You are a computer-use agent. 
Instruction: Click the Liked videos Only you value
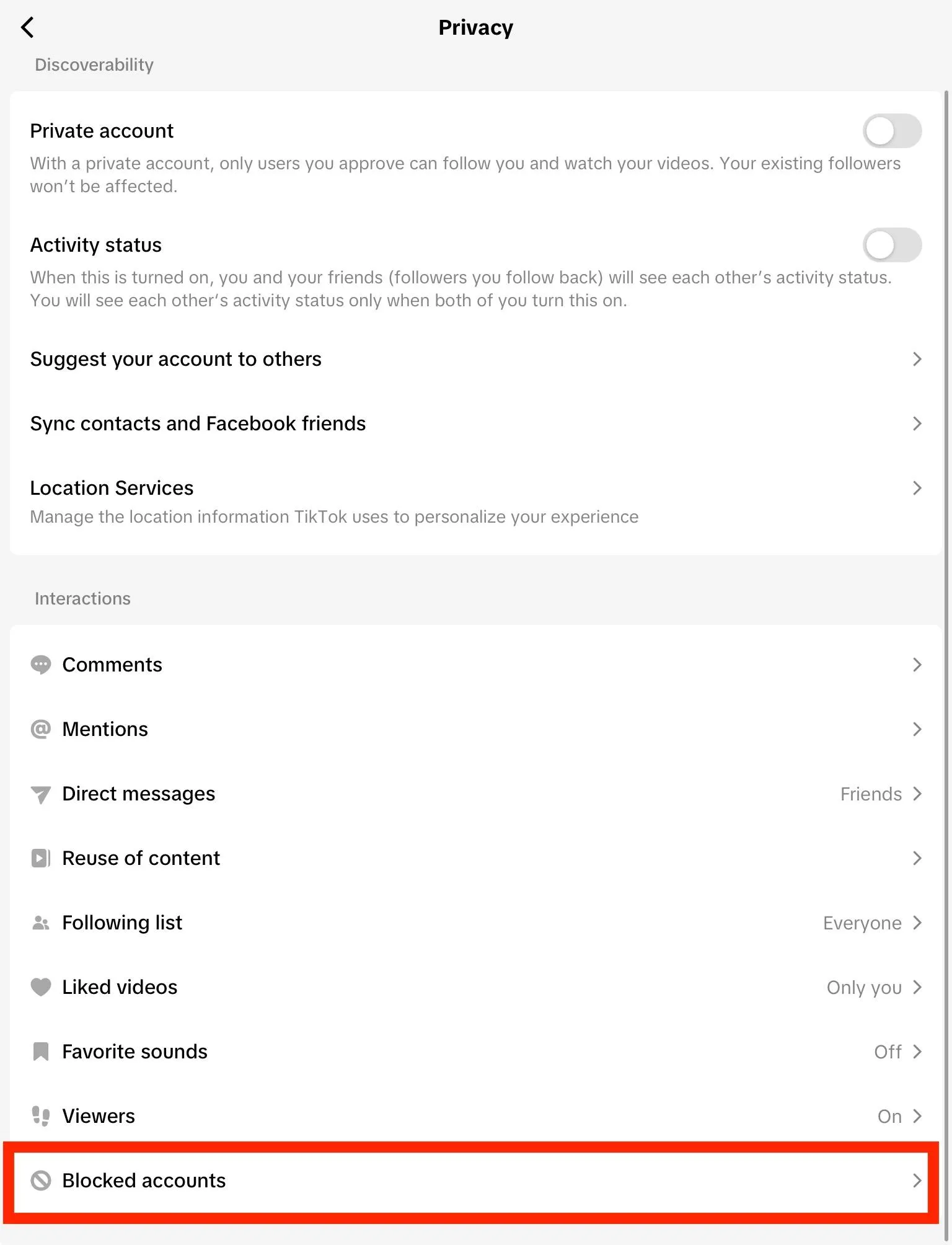864,987
